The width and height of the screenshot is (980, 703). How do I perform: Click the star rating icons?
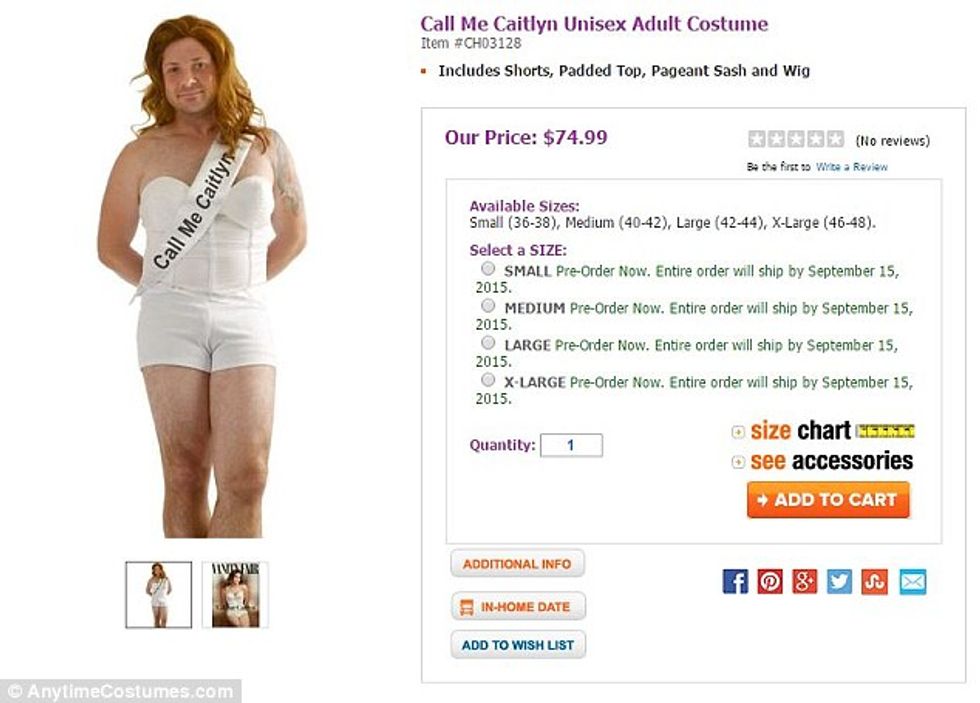click(796, 140)
